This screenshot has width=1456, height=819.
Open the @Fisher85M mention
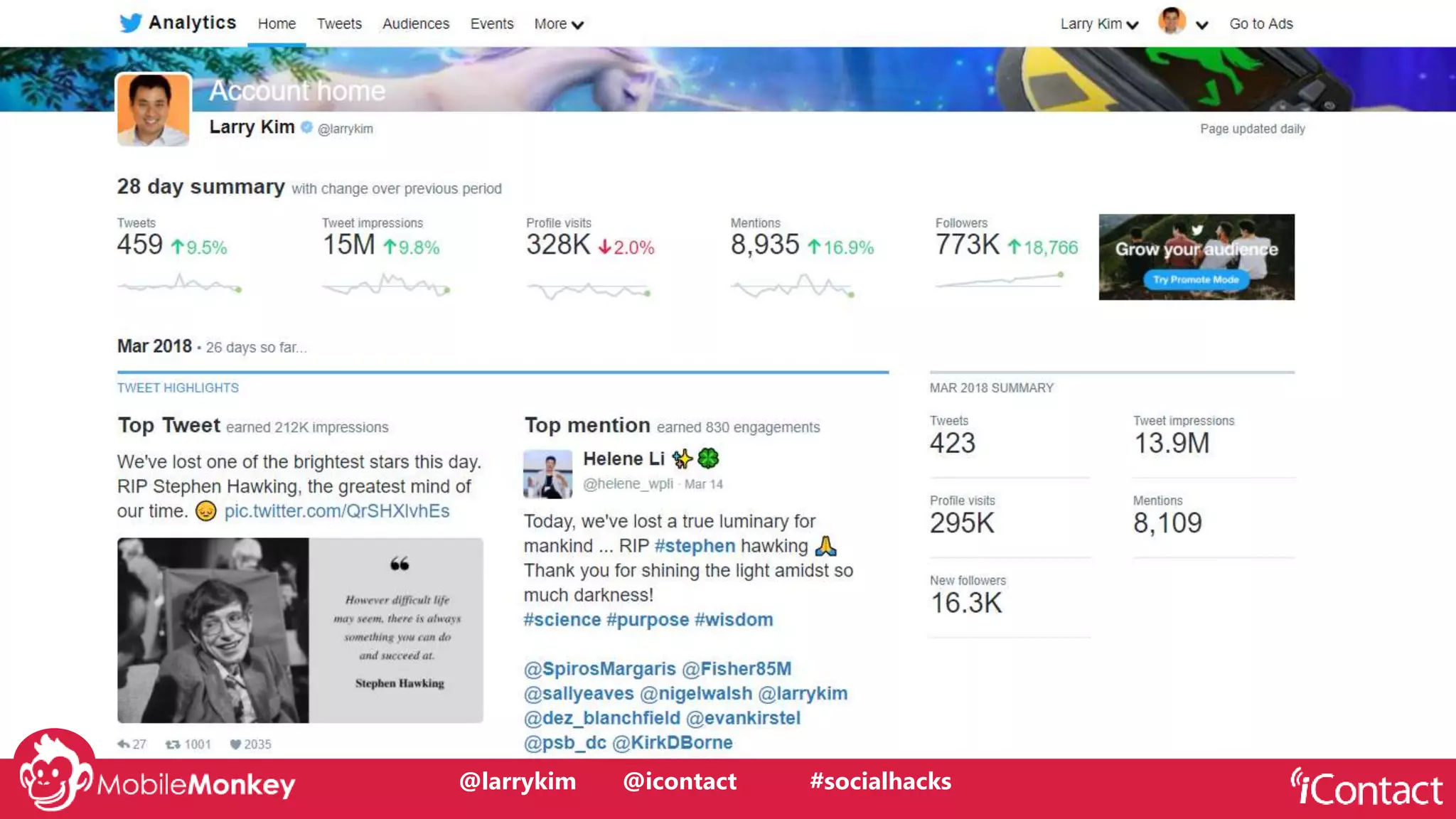pos(737,669)
